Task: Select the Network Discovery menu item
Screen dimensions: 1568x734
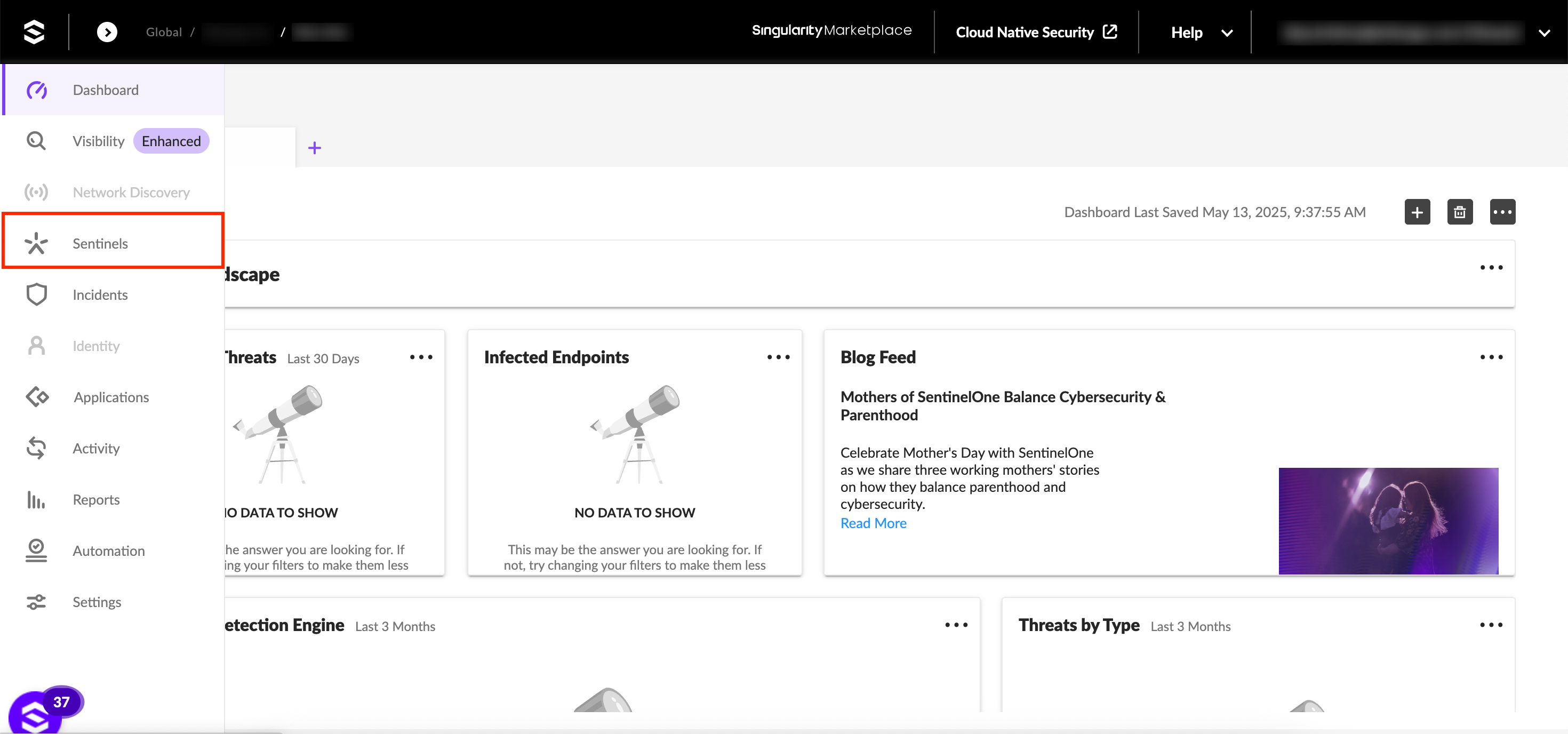Action: click(x=113, y=193)
